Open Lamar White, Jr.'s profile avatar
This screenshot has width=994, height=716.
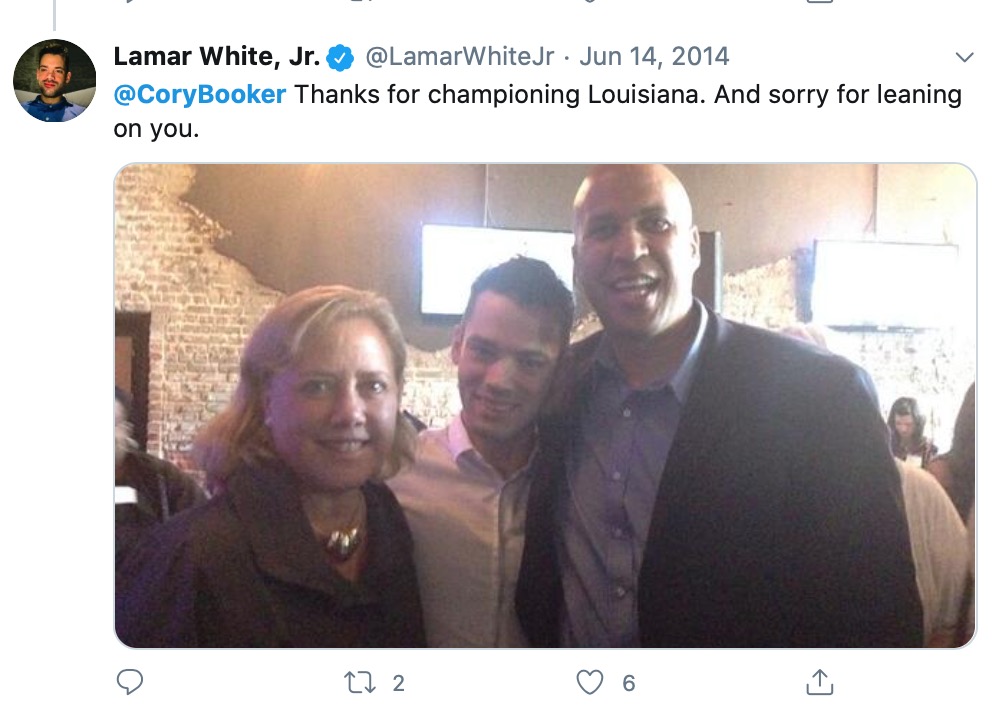tap(55, 81)
